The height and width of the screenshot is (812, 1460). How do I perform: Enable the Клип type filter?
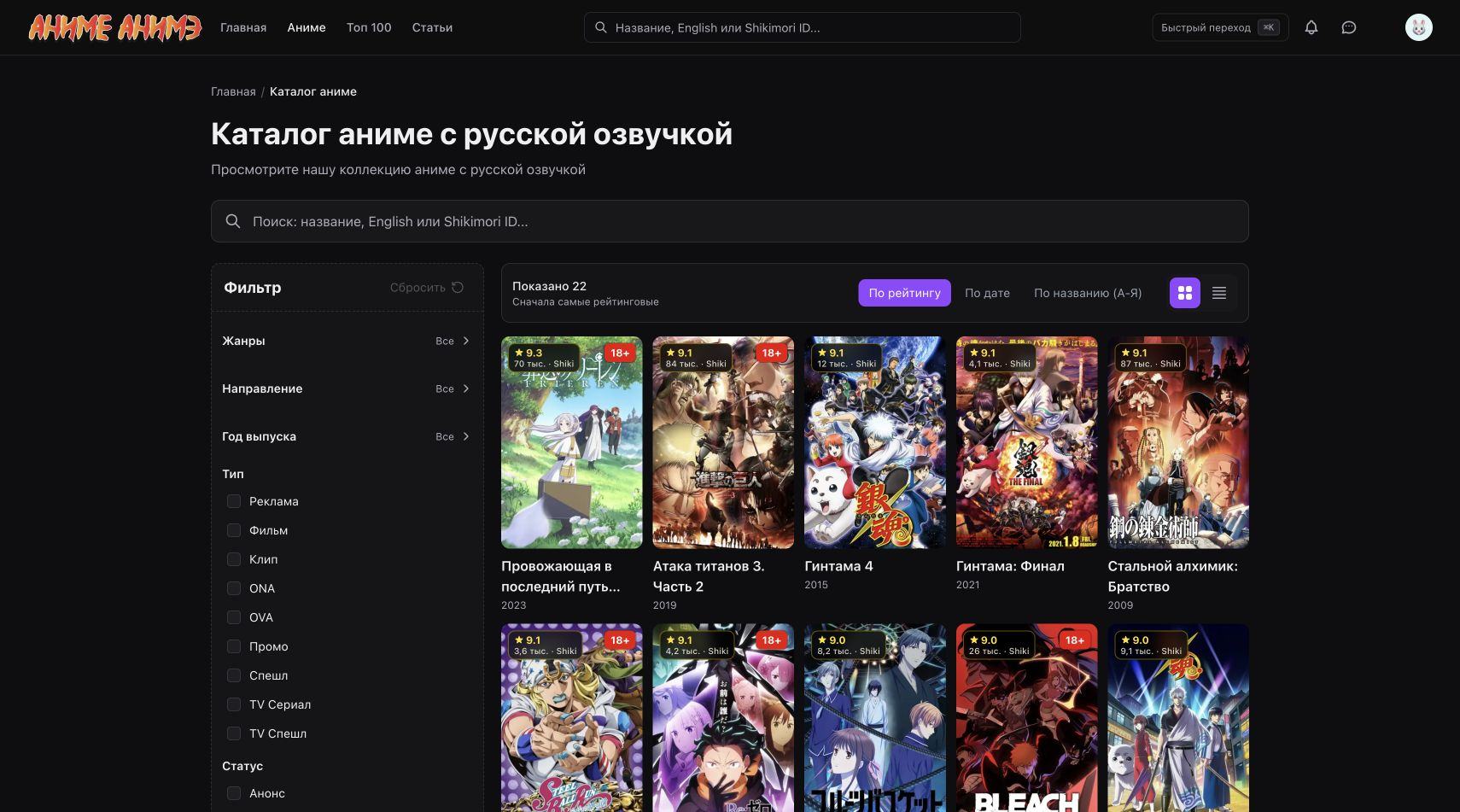(234, 559)
